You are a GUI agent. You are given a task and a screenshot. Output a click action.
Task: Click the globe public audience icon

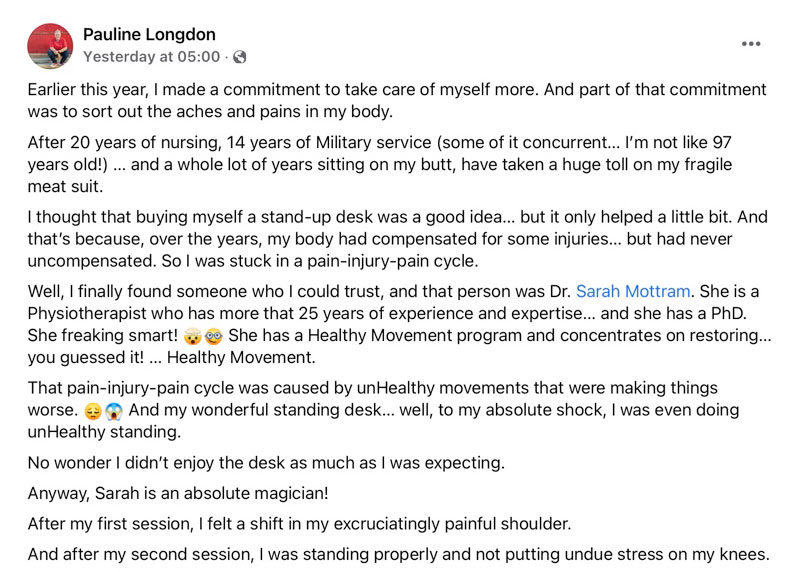pyautogui.click(x=239, y=57)
